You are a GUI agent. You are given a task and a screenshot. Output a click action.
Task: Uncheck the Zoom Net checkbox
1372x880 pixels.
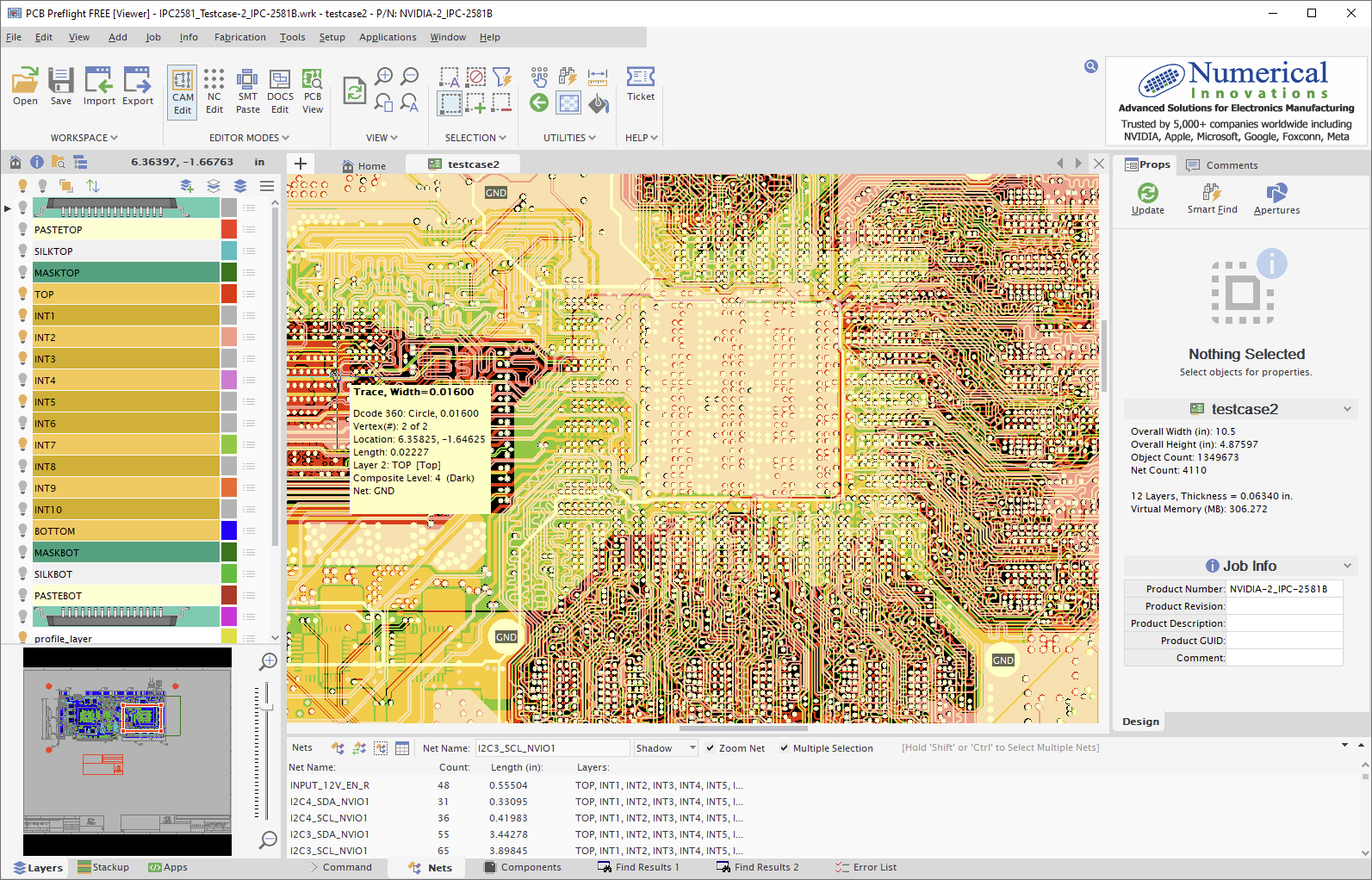(x=711, y=748)
